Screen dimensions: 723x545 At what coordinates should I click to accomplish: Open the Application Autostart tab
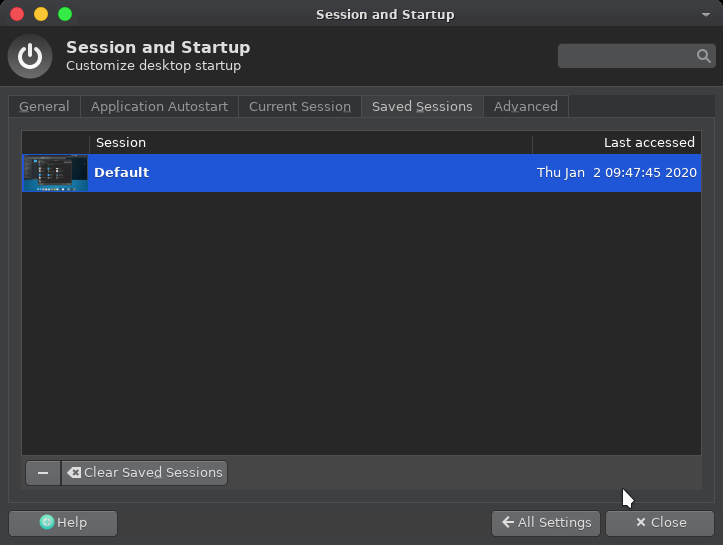(x=159, y=106)
